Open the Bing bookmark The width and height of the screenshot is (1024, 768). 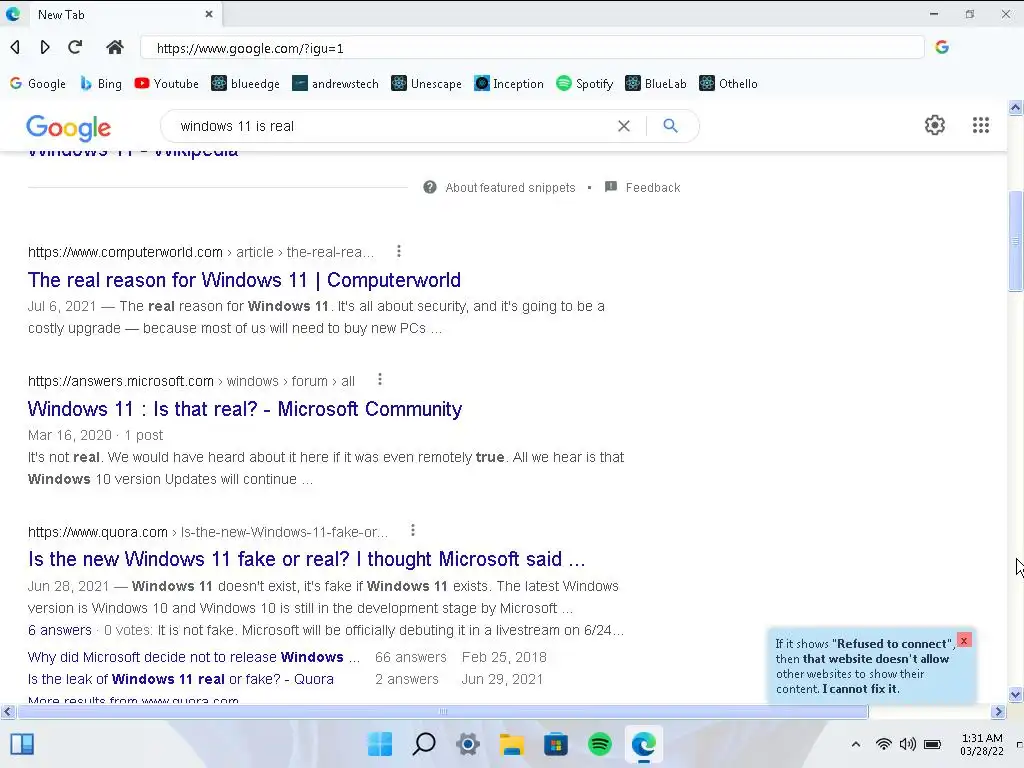(101, 84)
